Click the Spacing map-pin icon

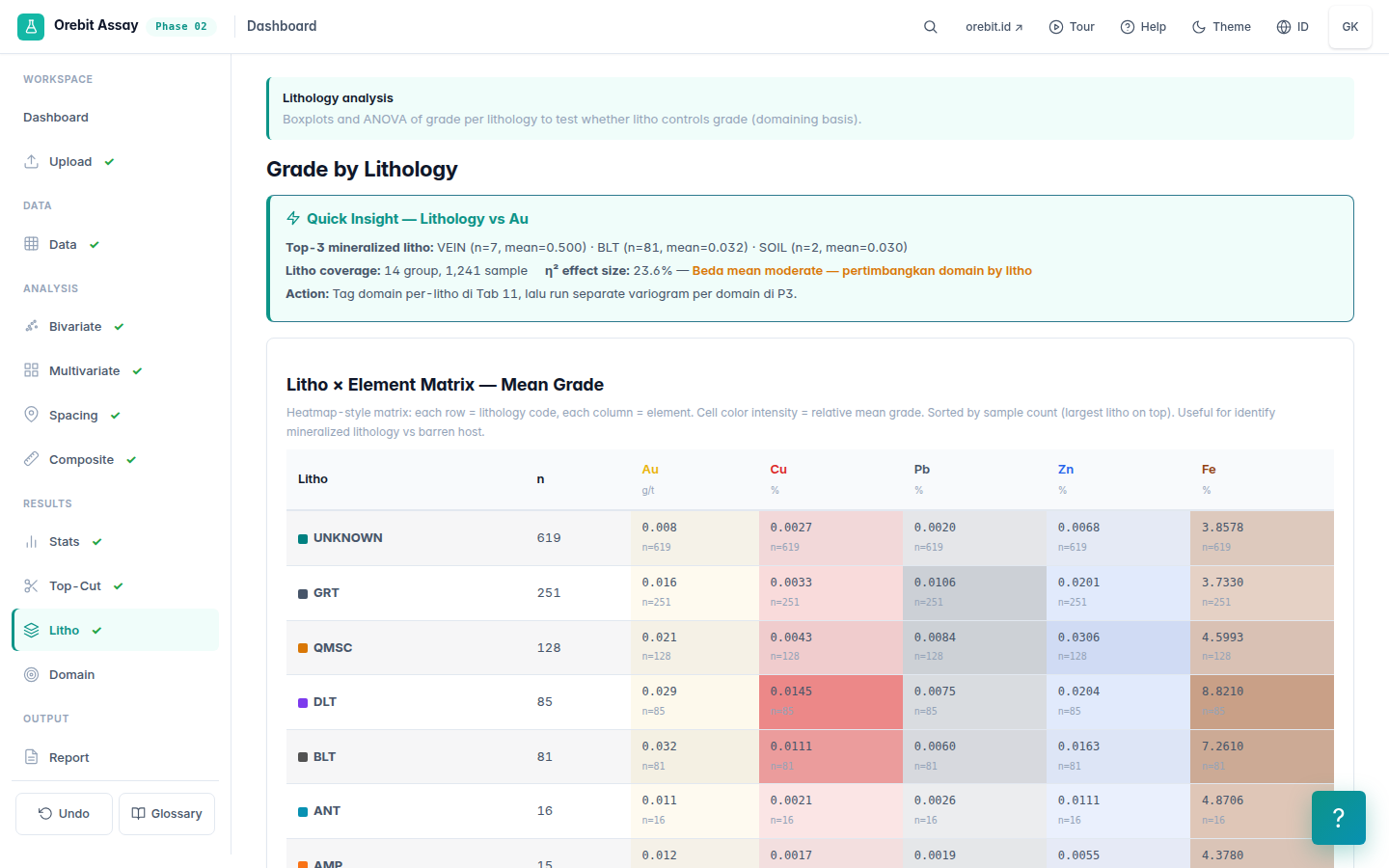tap(31, 415)
